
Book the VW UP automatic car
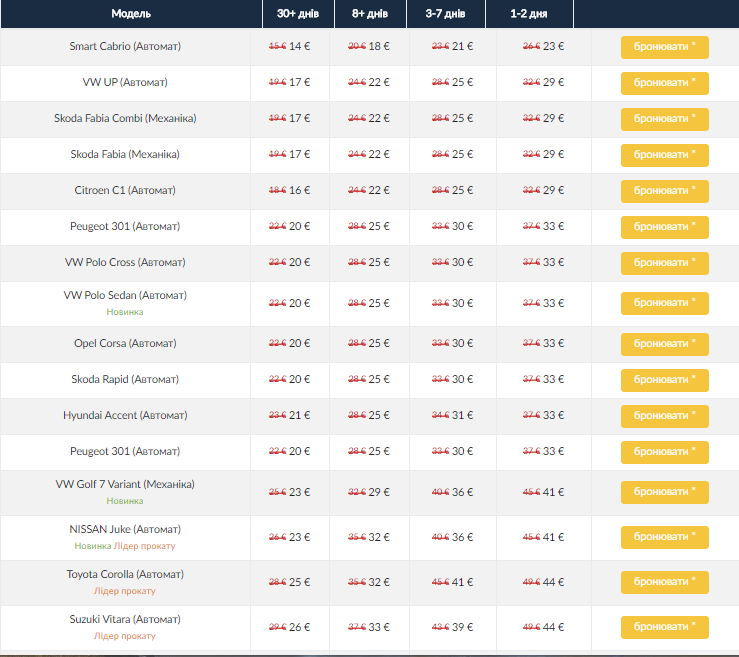click(664, 83)
